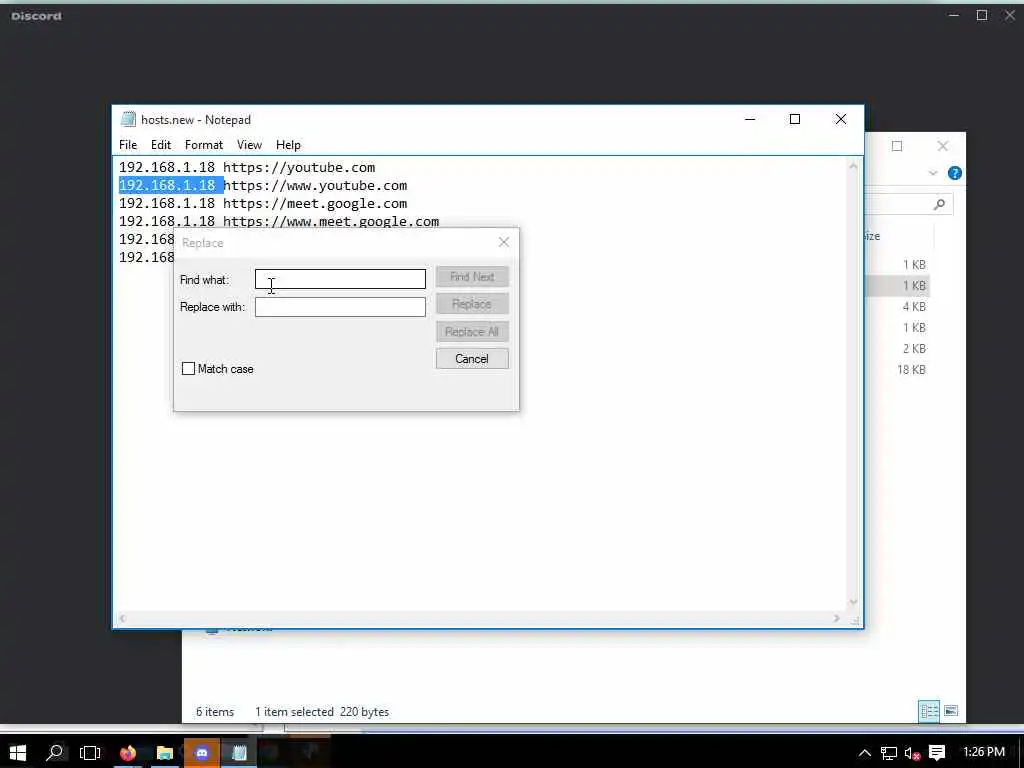The image size is (1024, 768).
Task: Minimize the Notepad window
Action: pos(750,119)
